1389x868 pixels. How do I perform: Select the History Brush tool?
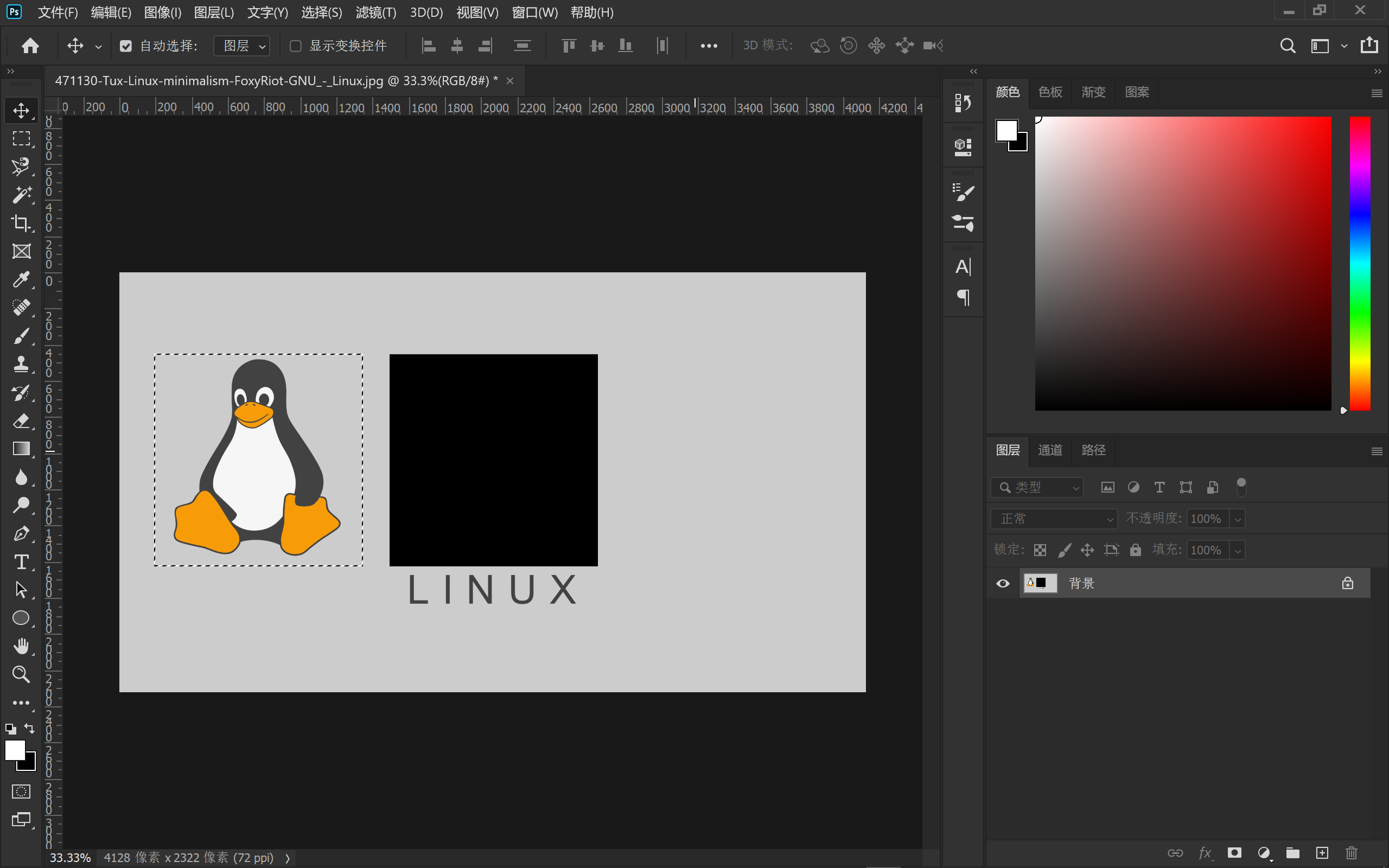(21, 392)
